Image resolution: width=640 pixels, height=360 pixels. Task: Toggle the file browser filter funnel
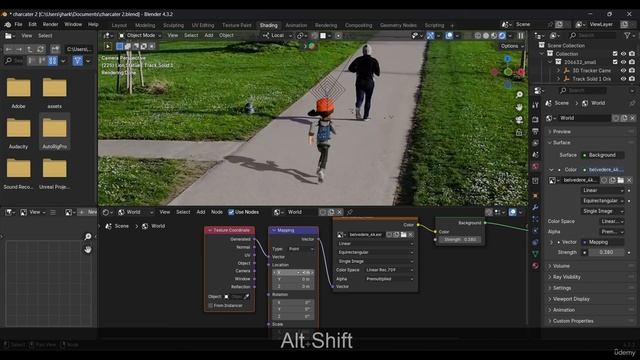pos(78,61)
